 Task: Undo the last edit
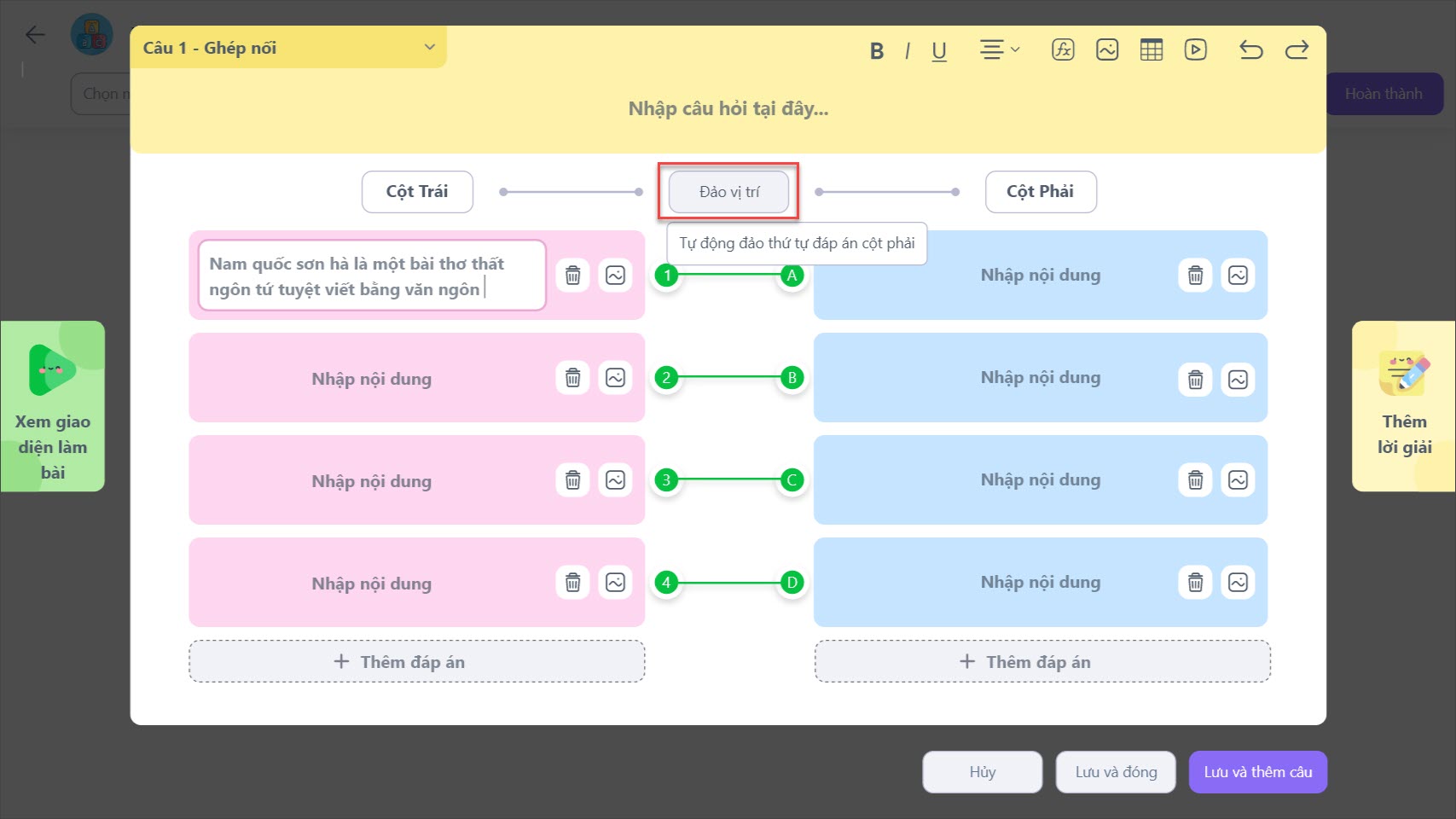tap(1250, 49)
